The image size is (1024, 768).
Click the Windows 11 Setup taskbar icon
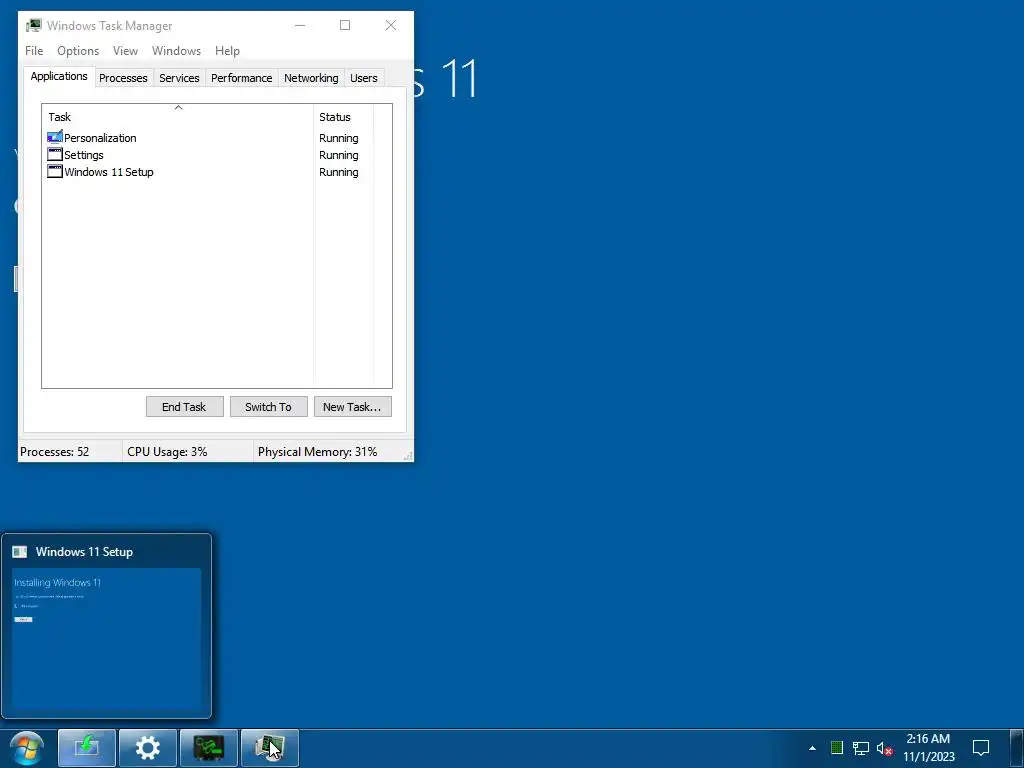87,748
